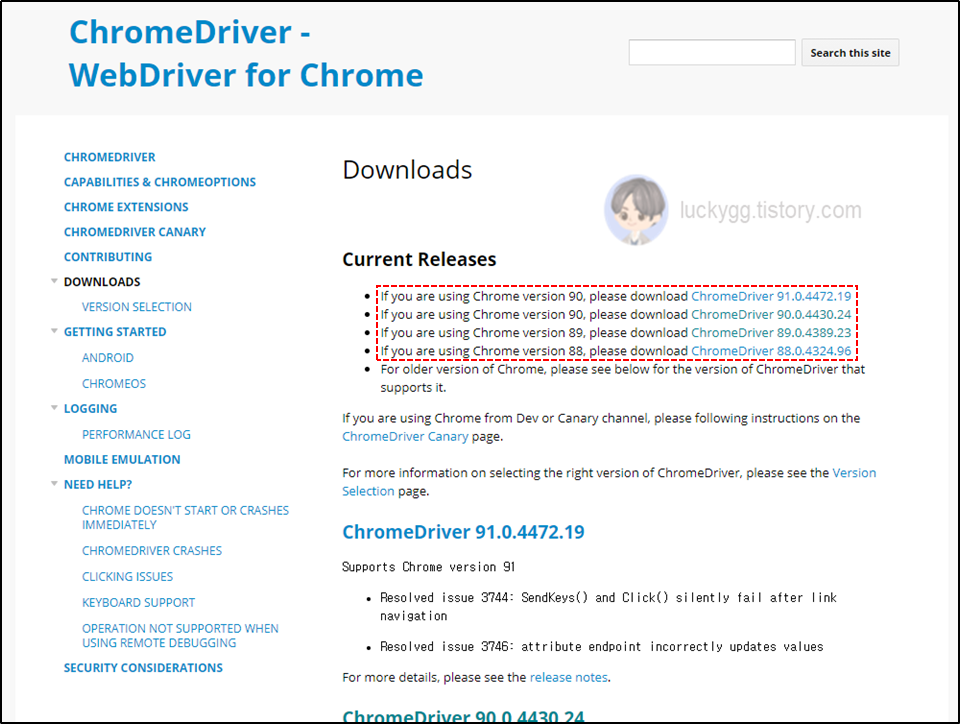Open the ChromeOS sub-page
The image size is (960, 724).
[114, 384]
